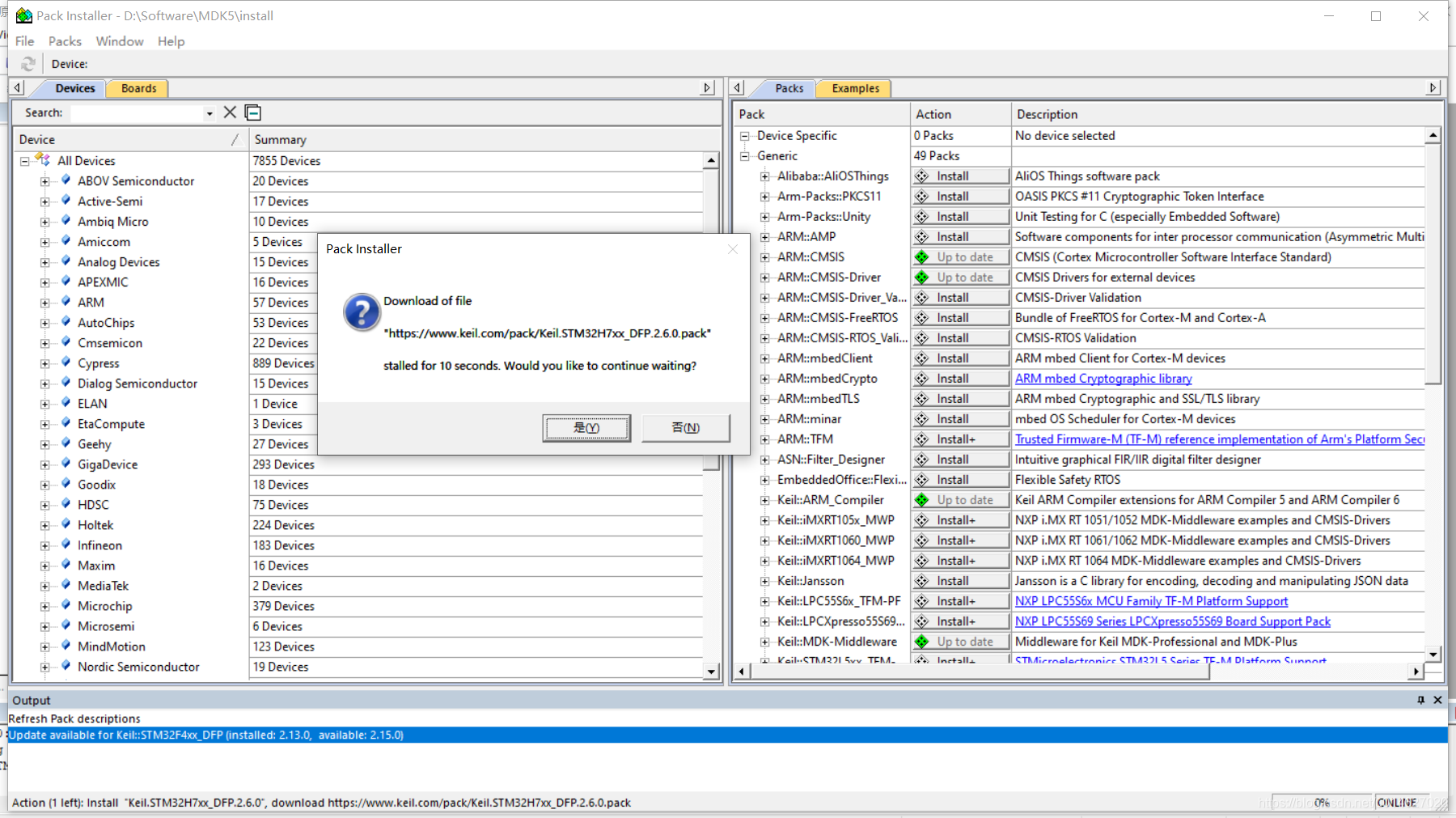Click the packs pane horizontal scrollbar
The width and height of the screenshot is (1456, 818).
point(980,672)
